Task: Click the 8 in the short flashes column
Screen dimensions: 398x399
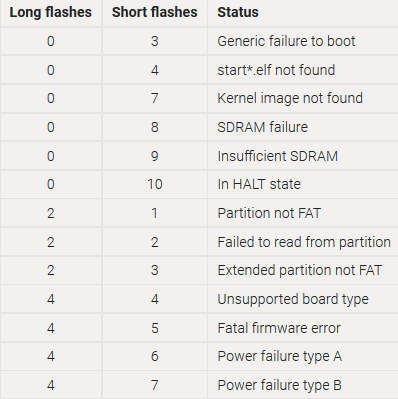Action: 155,127
